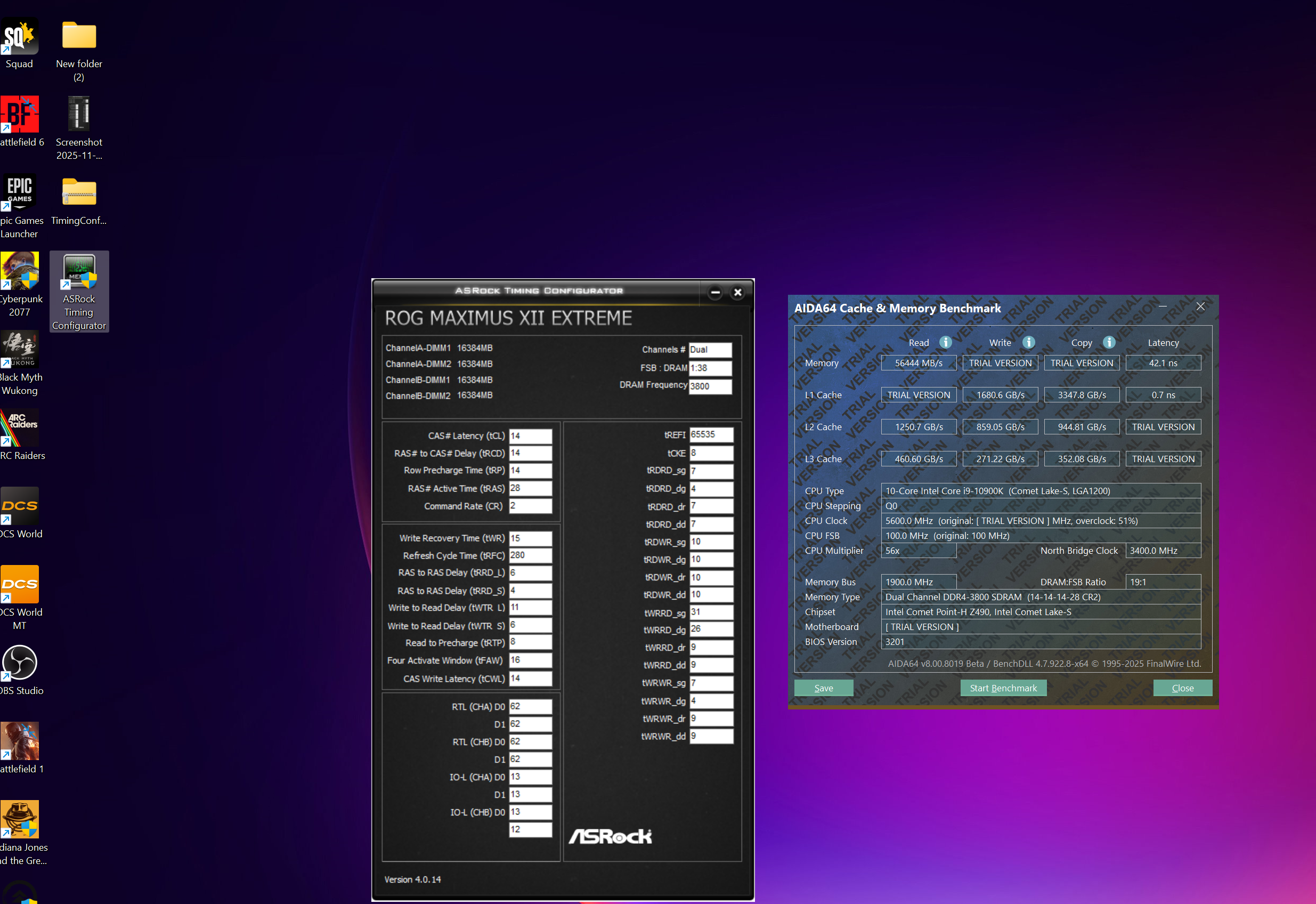This screenshot has width=1316, height=904.
Task: Minimize the ASRock Timing Configurator window
Action: coord(715,292)
